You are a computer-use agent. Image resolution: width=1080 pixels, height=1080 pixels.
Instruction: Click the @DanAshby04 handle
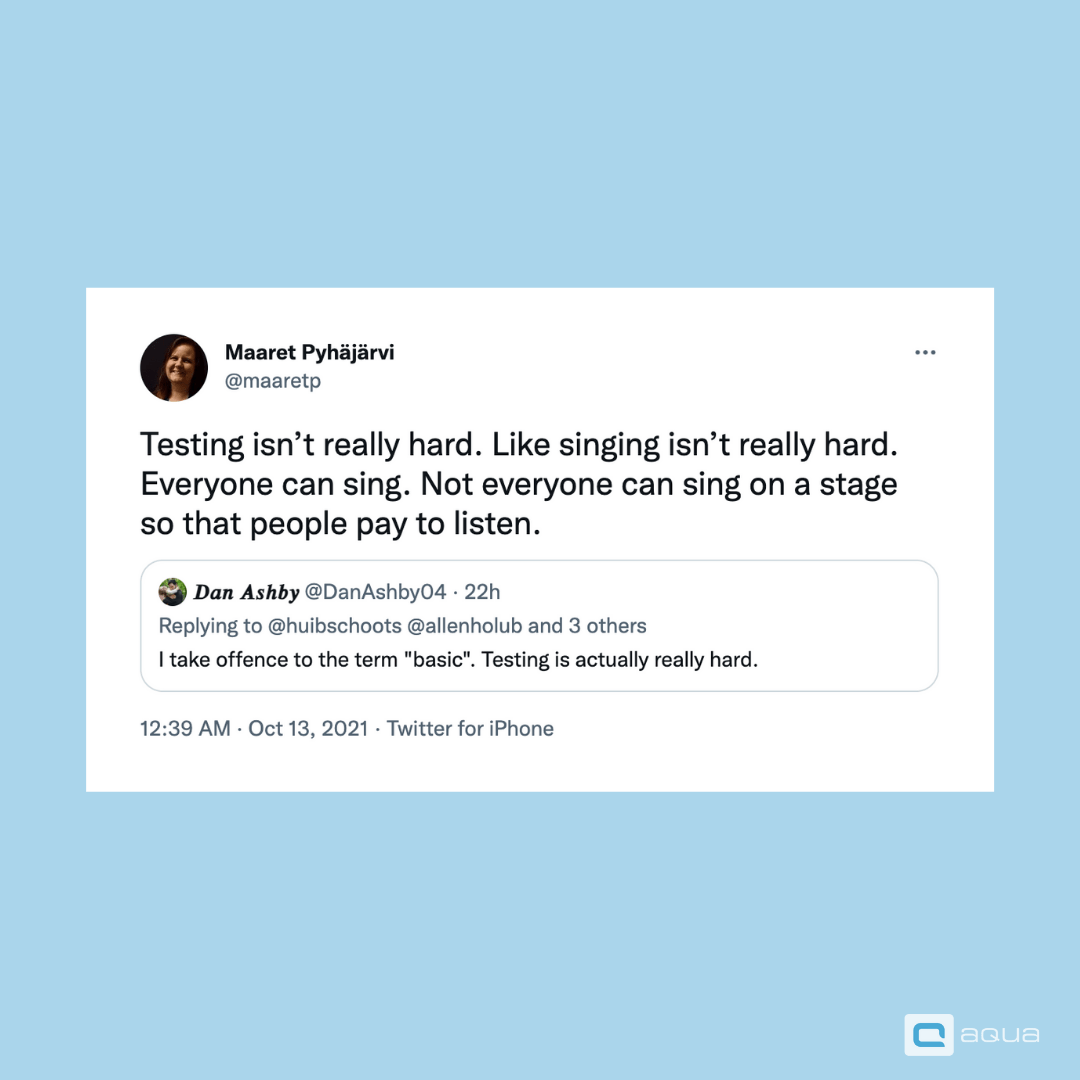point(375,592)
